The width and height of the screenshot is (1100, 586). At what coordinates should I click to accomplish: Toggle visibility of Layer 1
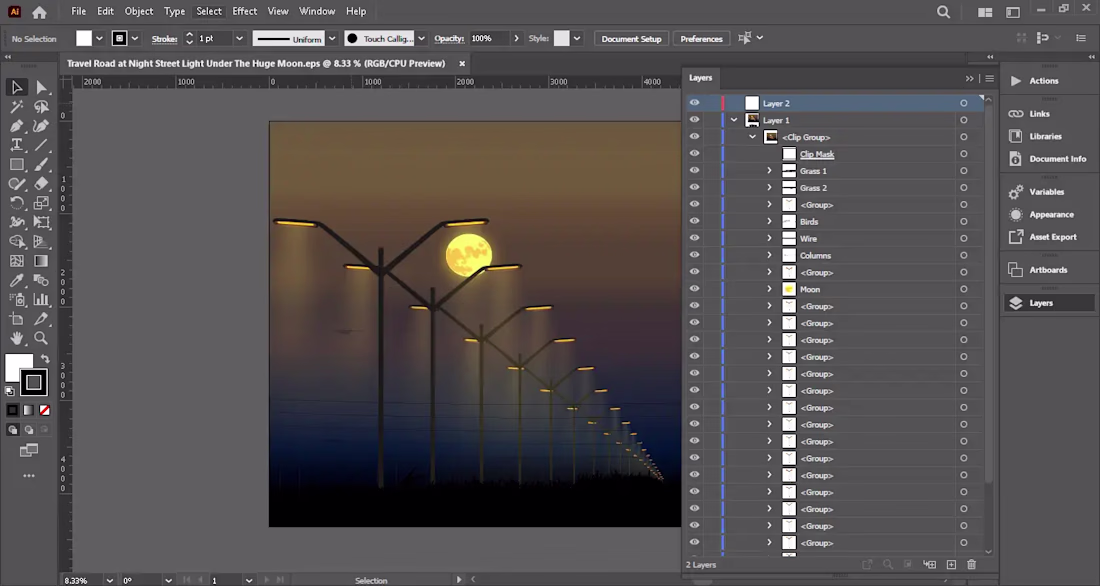695,120
